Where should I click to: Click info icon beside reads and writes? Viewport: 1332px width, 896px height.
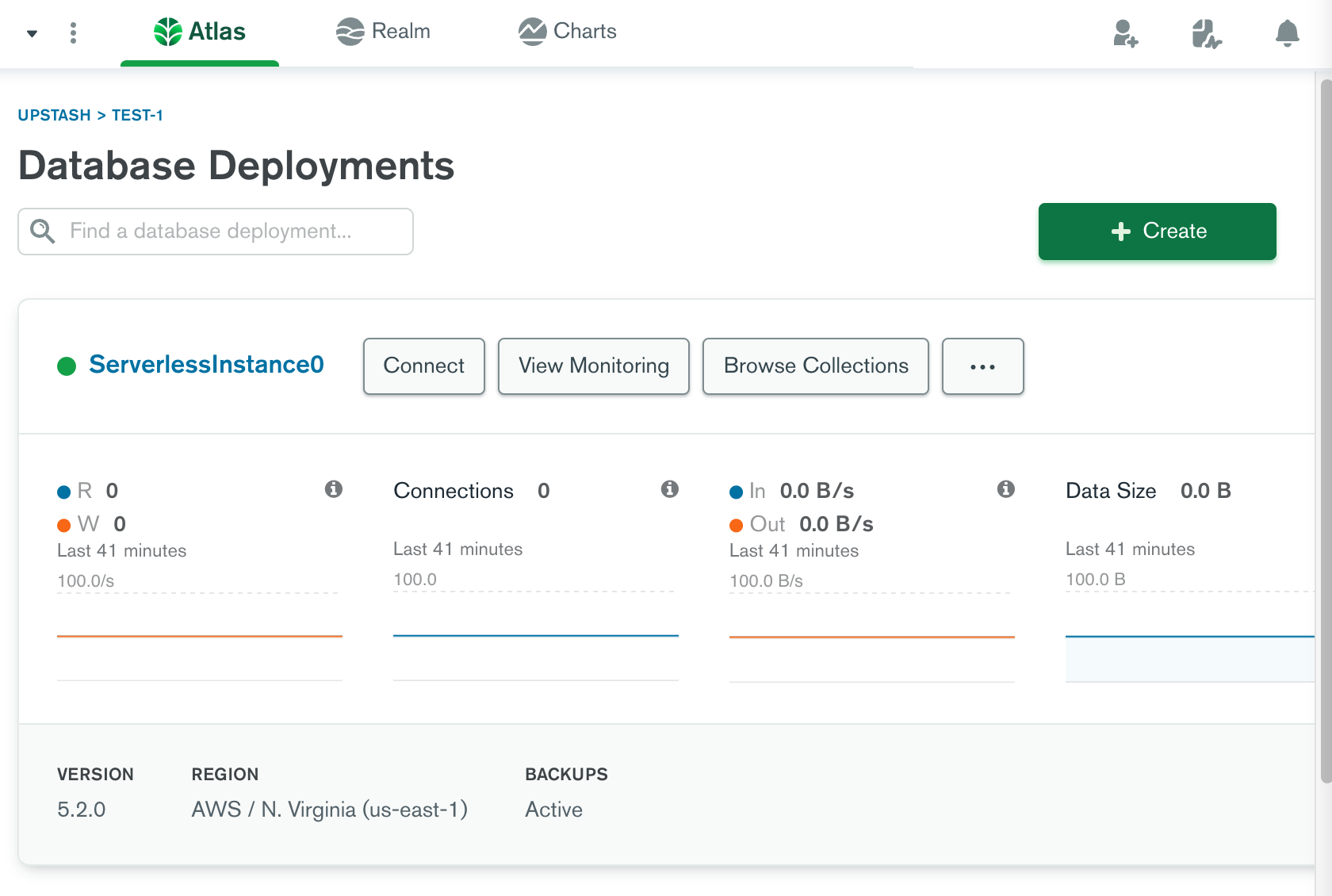pos(334,489)
